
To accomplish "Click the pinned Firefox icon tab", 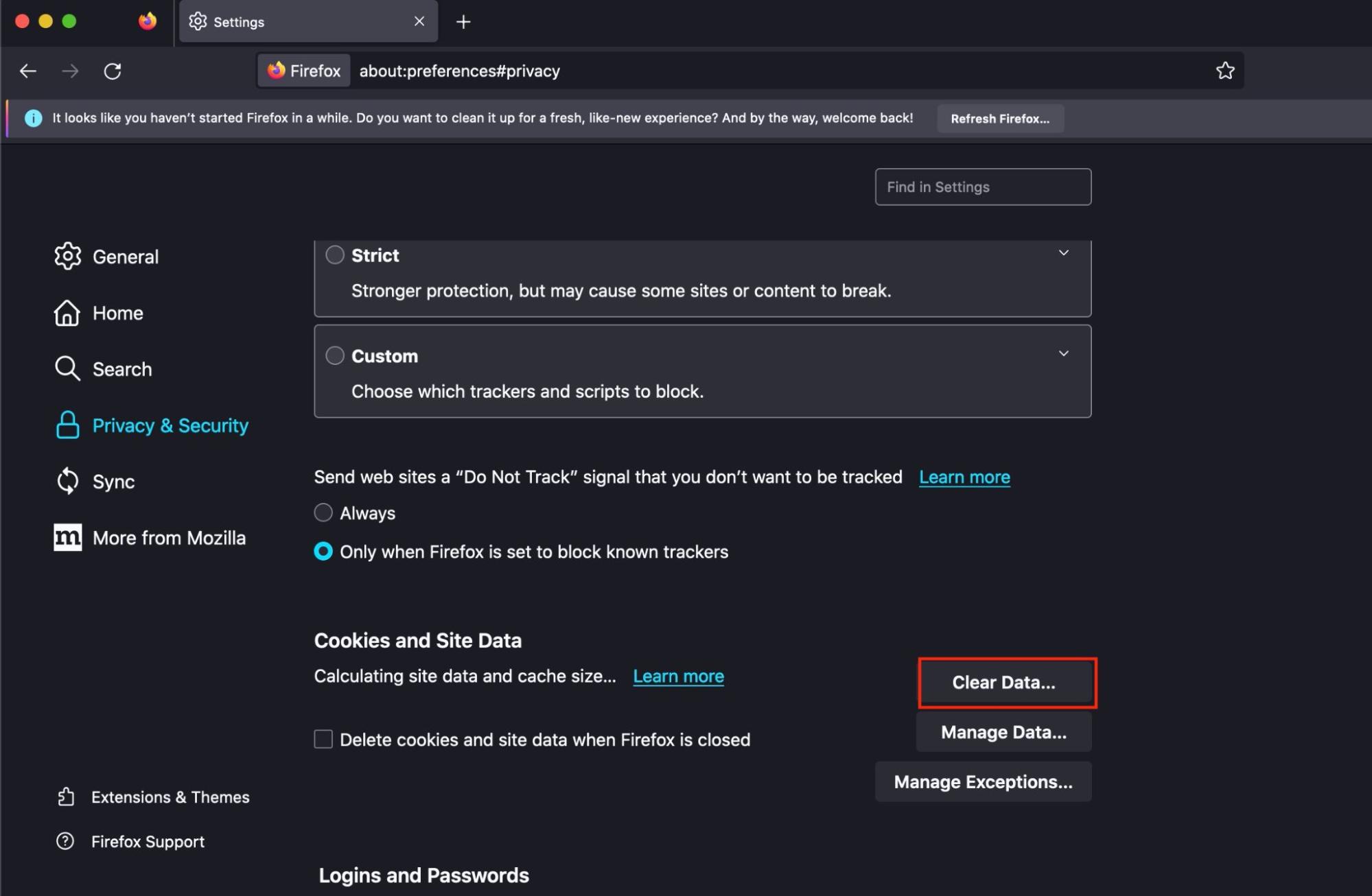I will pos(147,21).
